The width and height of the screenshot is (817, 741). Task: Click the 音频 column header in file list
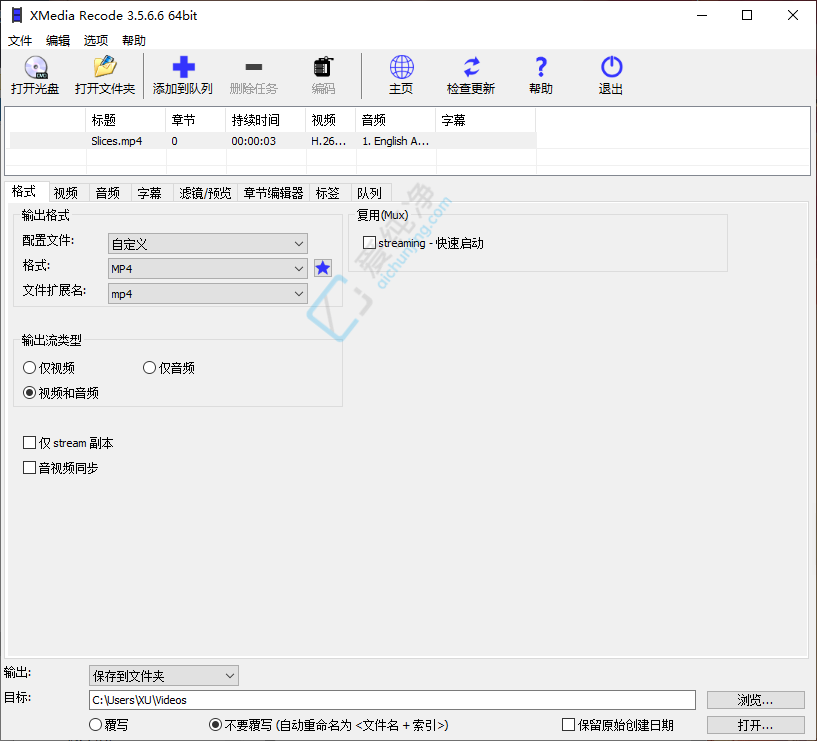pos(395,120)
